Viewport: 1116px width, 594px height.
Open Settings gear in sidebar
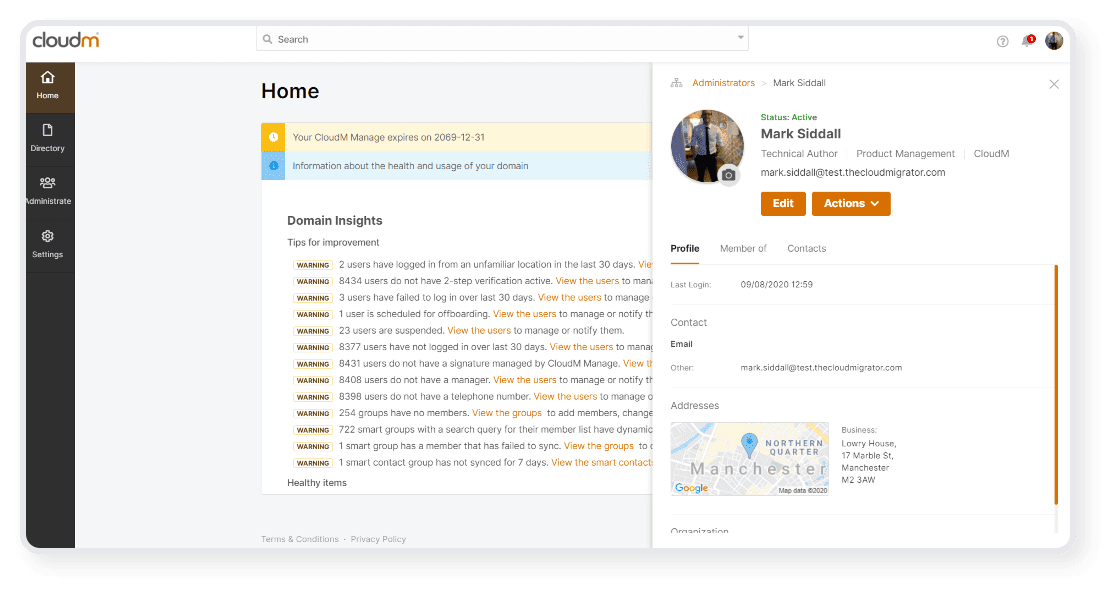pos(47,244)
